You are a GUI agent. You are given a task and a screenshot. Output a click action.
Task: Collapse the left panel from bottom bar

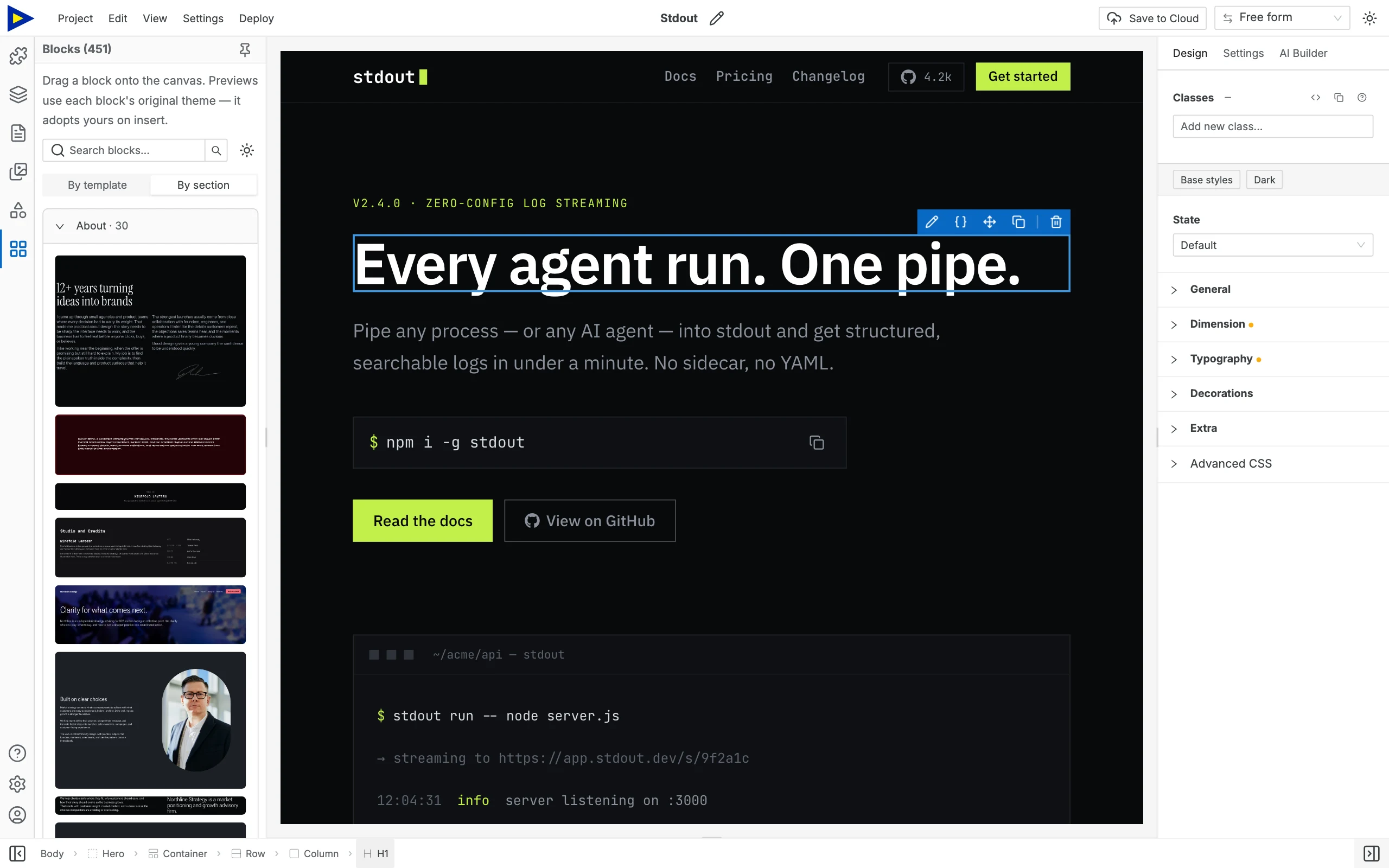[x=17, y=853]
